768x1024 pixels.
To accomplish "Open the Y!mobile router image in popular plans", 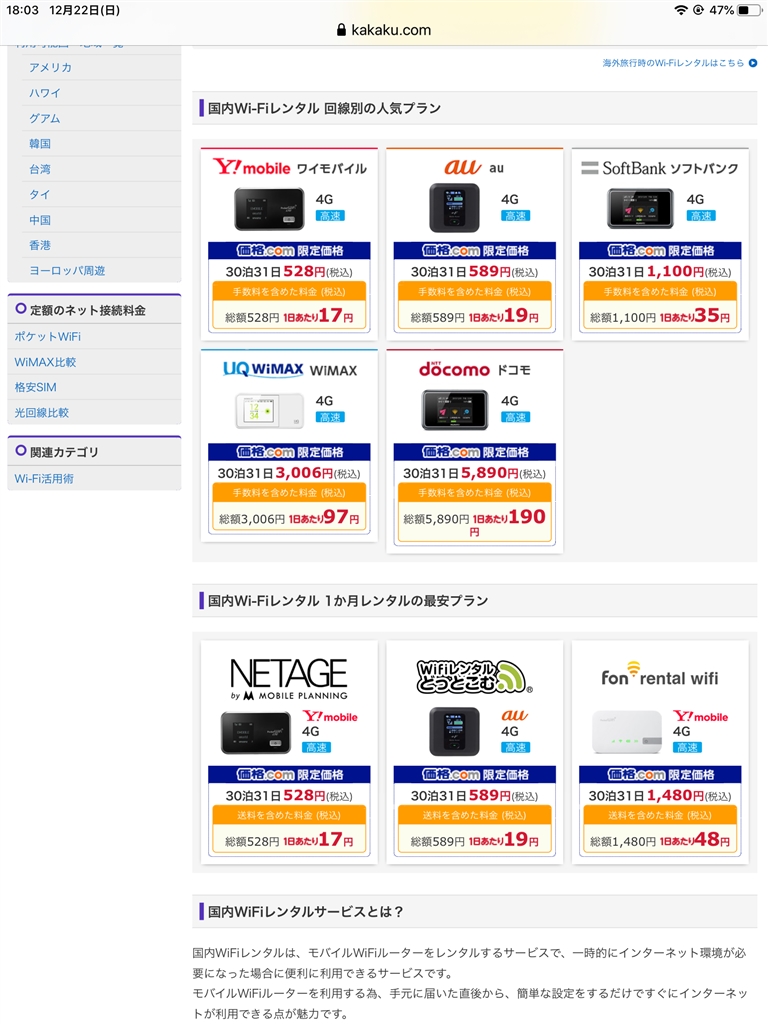I will pos(269,209).
